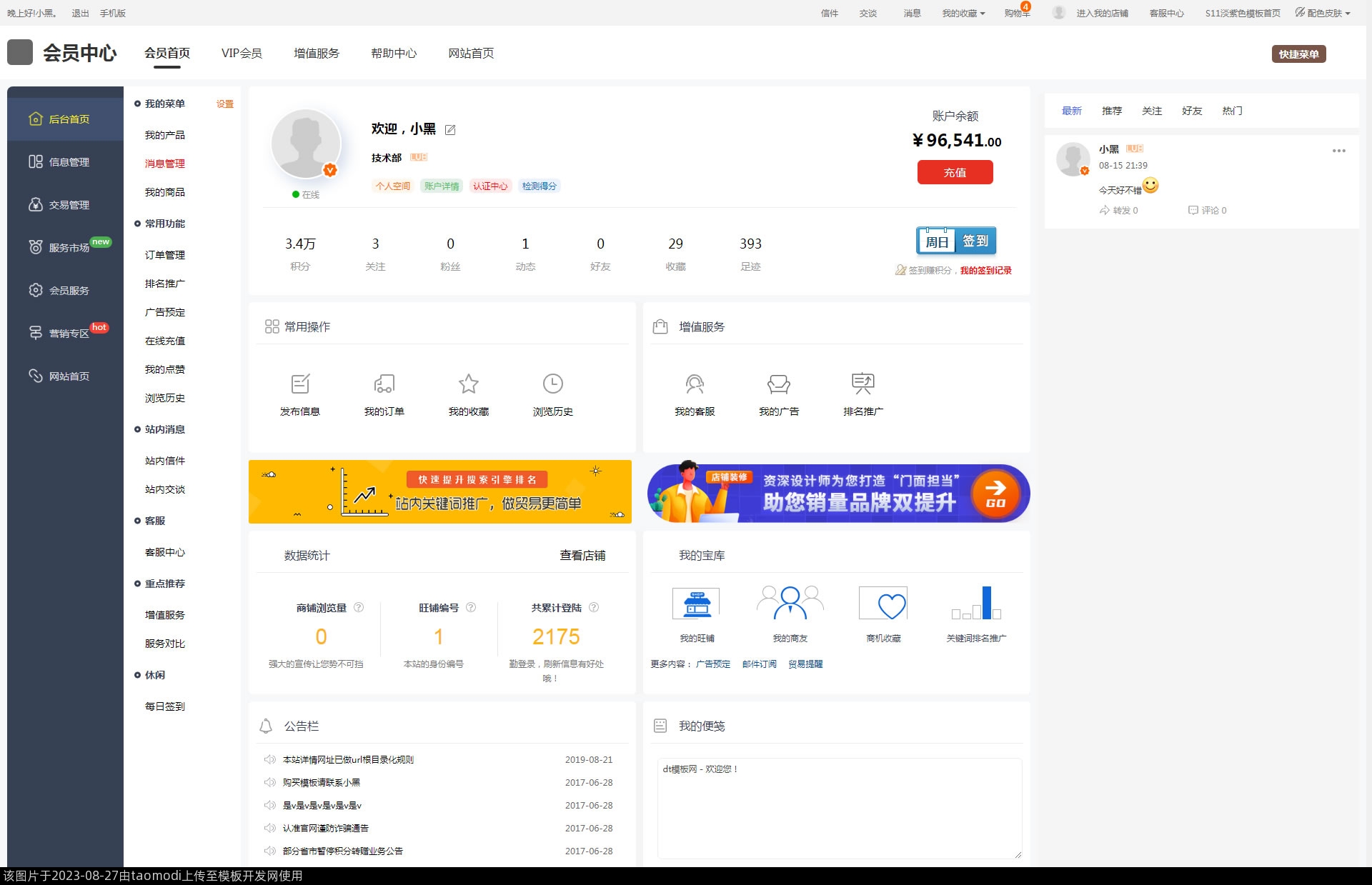1372x885 pixels.
Task: Click the 我的便笺 note text area
Action: (839, 808)
